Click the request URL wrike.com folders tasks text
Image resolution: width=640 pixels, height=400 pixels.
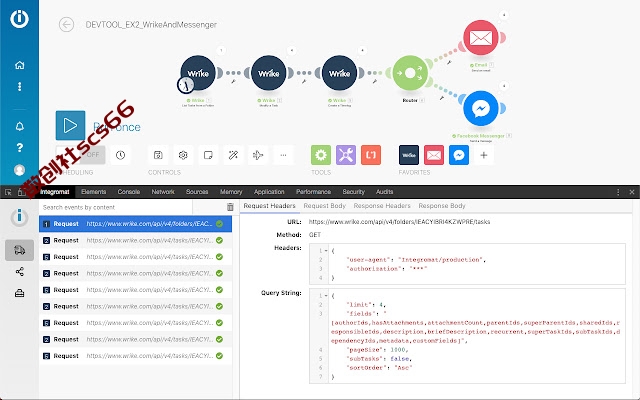coord(400,222)
